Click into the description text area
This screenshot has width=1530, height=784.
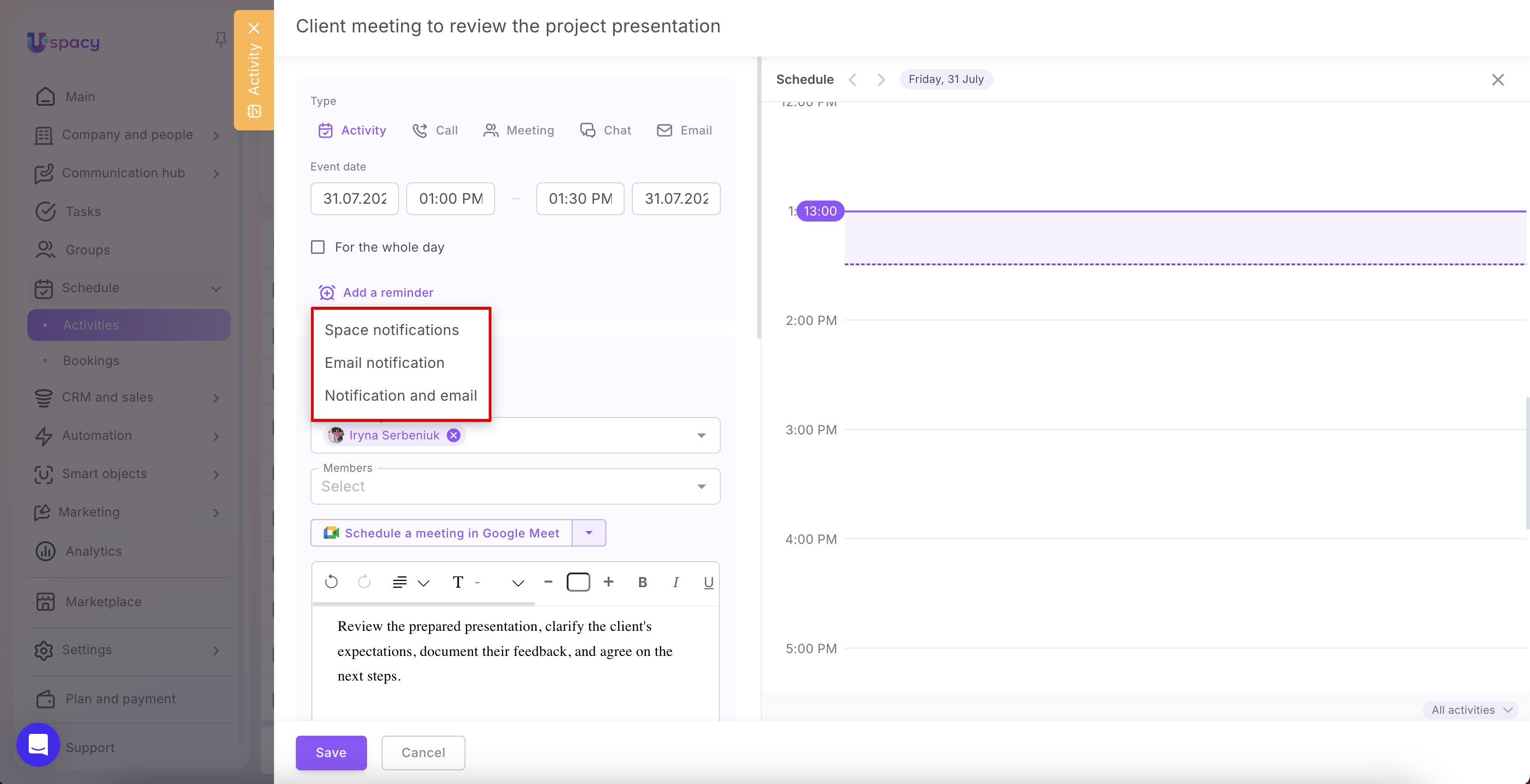(516, 663)
